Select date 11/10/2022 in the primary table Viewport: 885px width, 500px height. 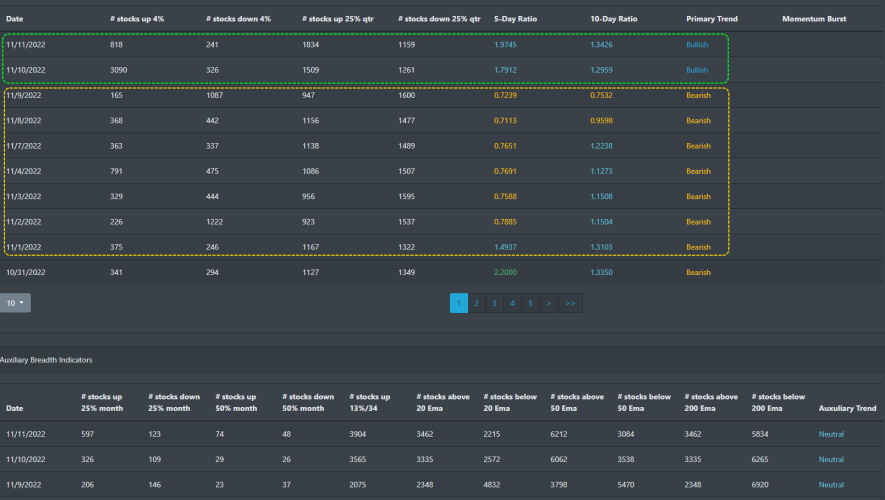pyautogui.click(x=26, y=70)
